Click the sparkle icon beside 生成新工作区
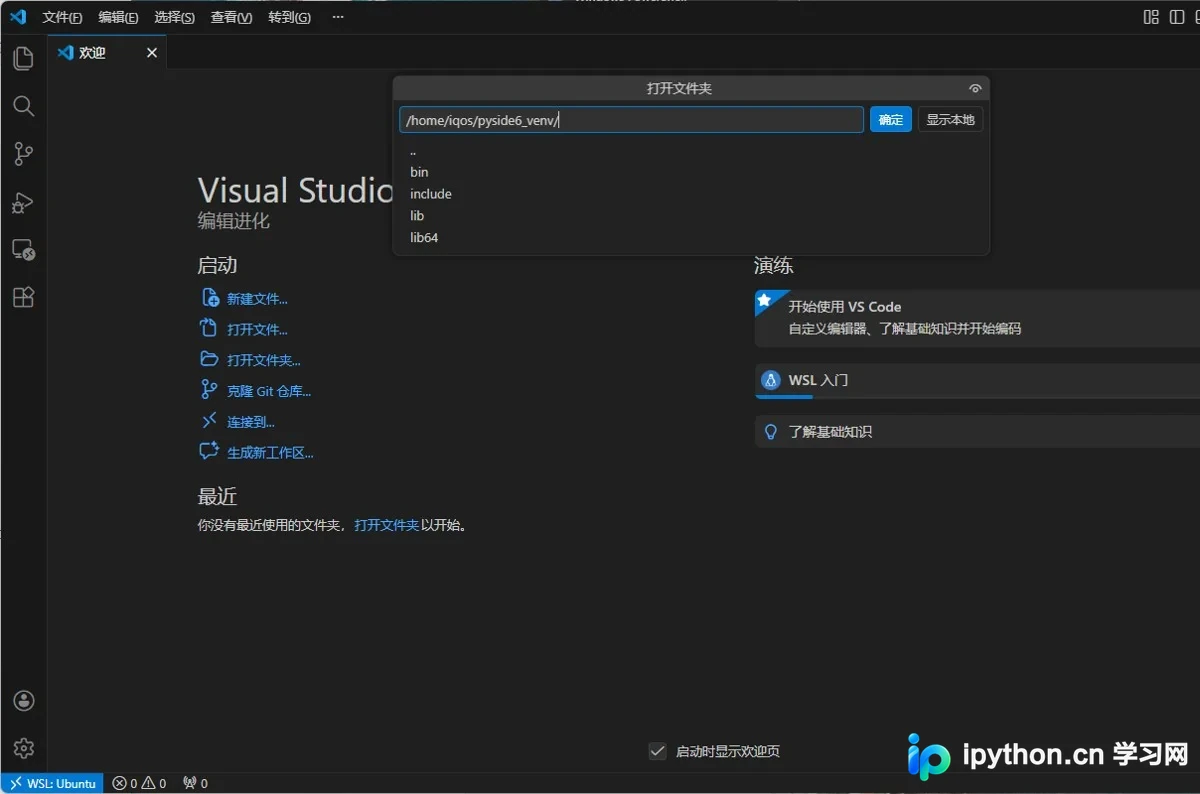 (x=209, y=451)
